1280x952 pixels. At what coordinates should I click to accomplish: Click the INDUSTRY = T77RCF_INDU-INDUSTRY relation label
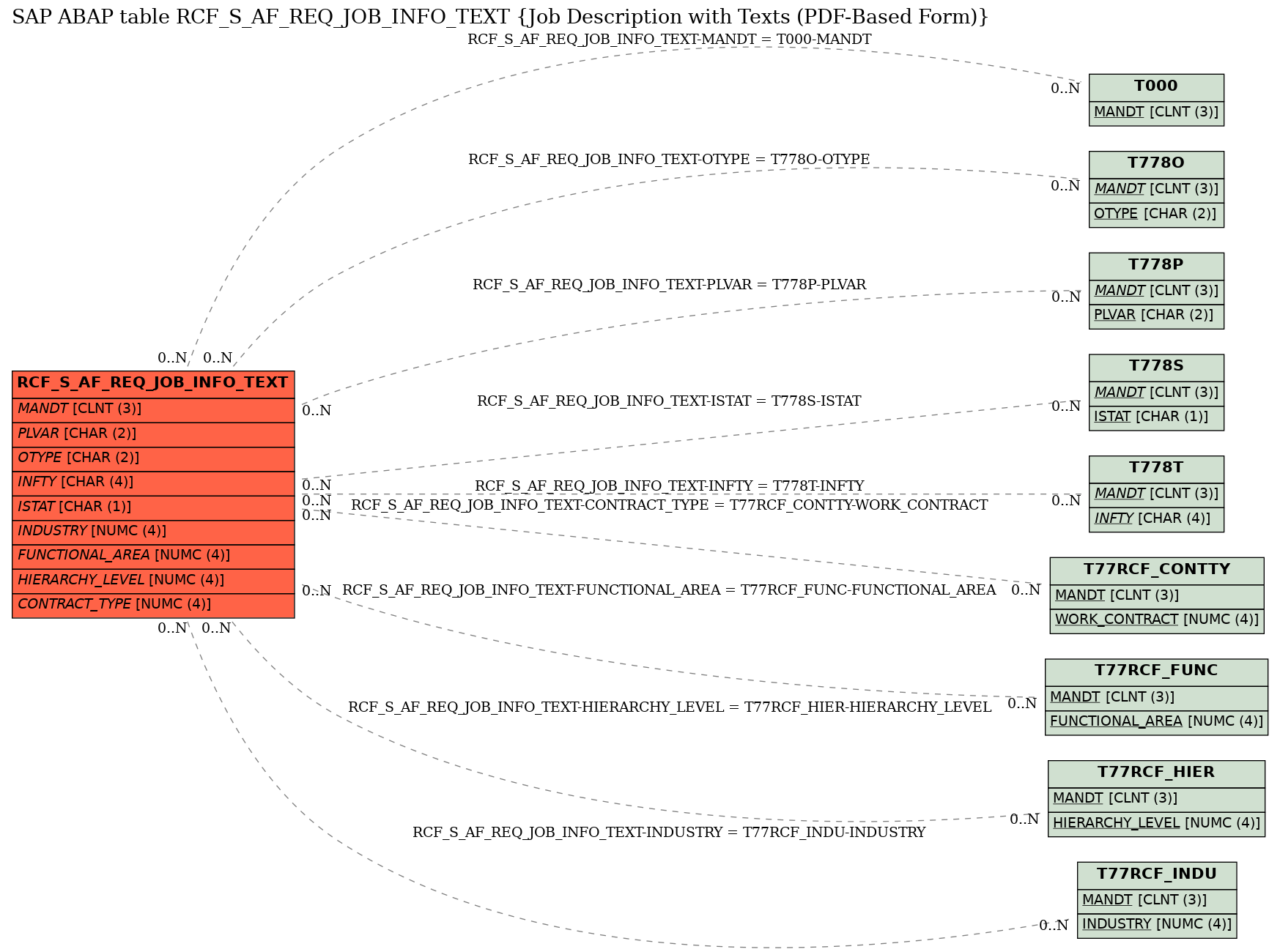(669, 833)
